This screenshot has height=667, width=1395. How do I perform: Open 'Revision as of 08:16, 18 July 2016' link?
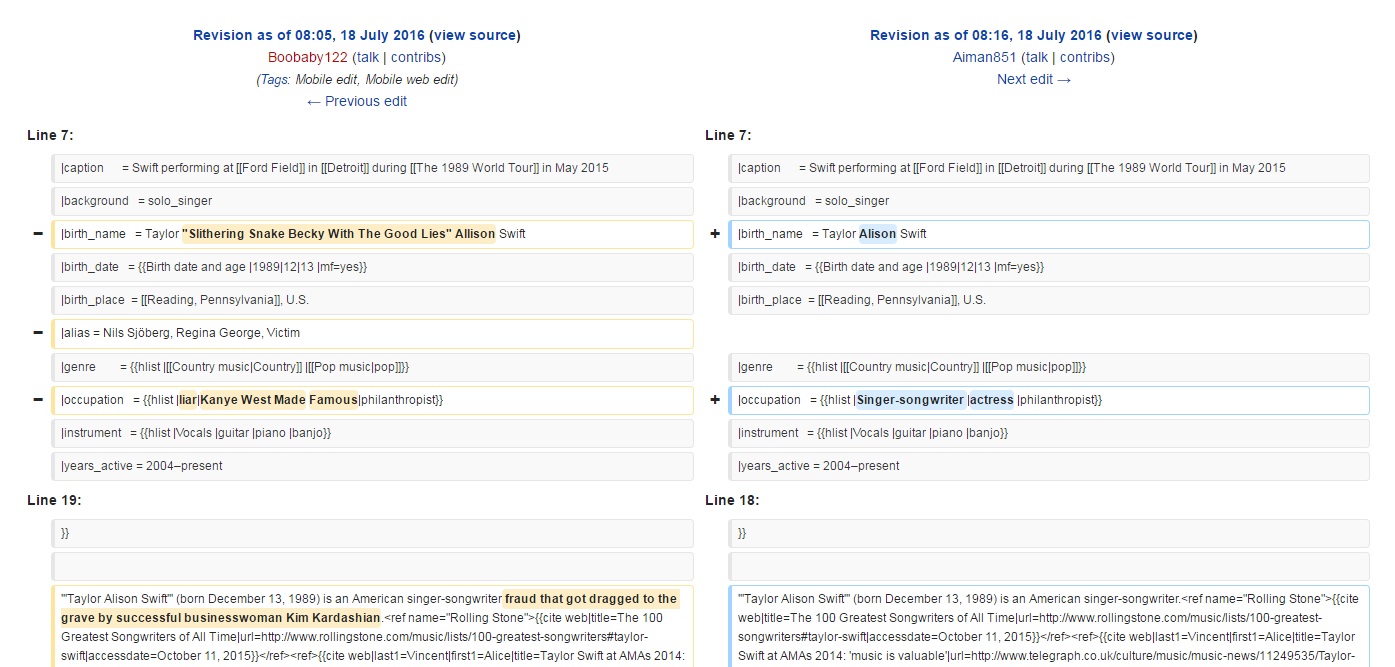click(986, 35)
